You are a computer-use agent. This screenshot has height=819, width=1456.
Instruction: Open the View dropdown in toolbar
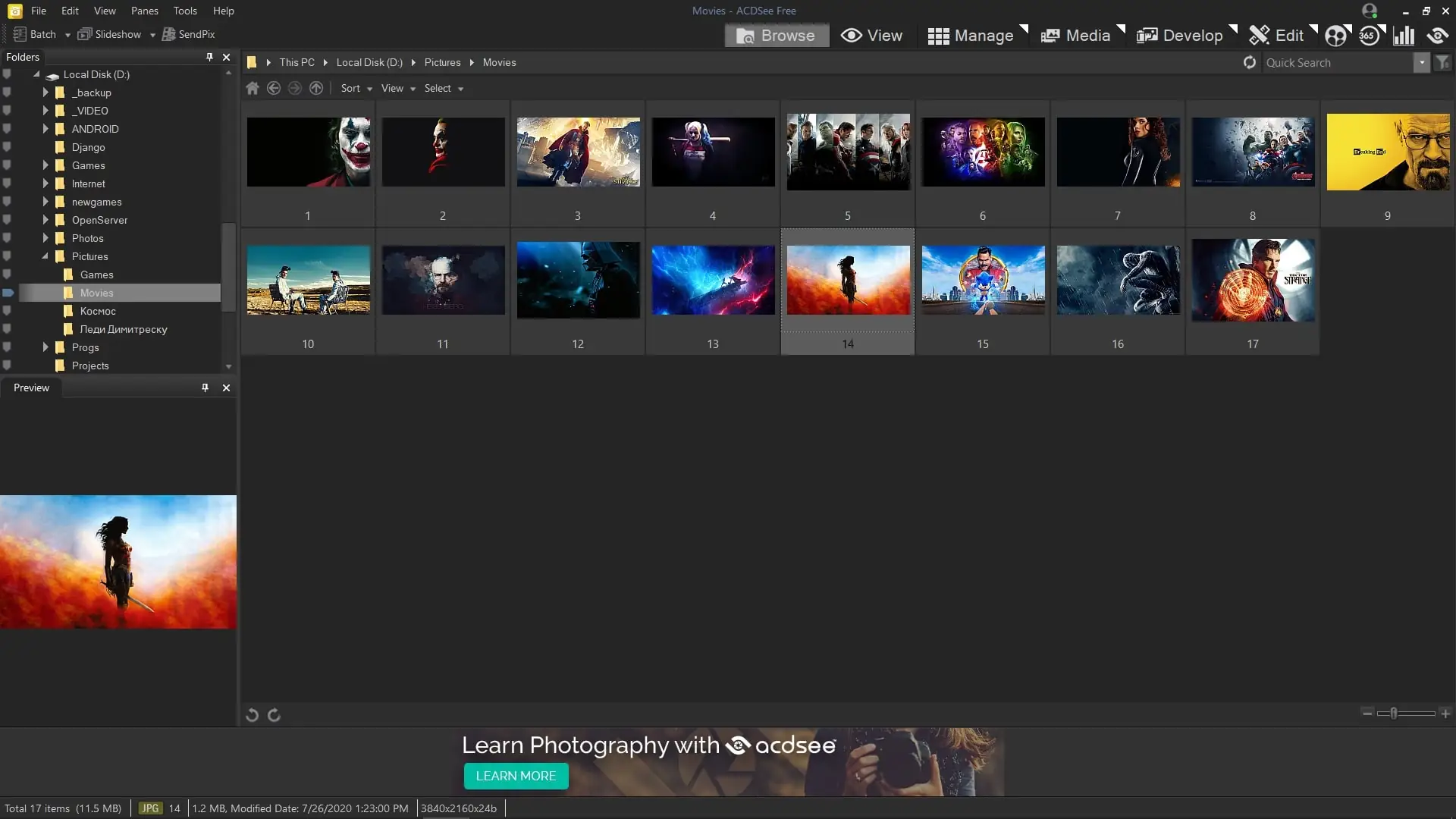click(398, 88)
